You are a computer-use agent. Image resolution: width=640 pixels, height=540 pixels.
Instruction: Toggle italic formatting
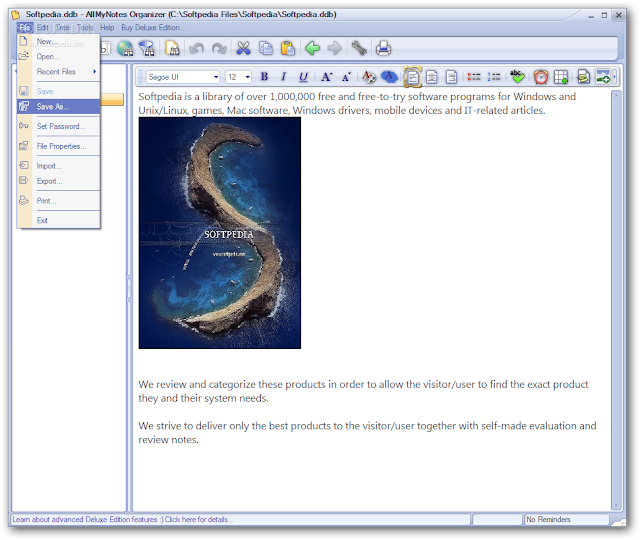tap(283, 77)
